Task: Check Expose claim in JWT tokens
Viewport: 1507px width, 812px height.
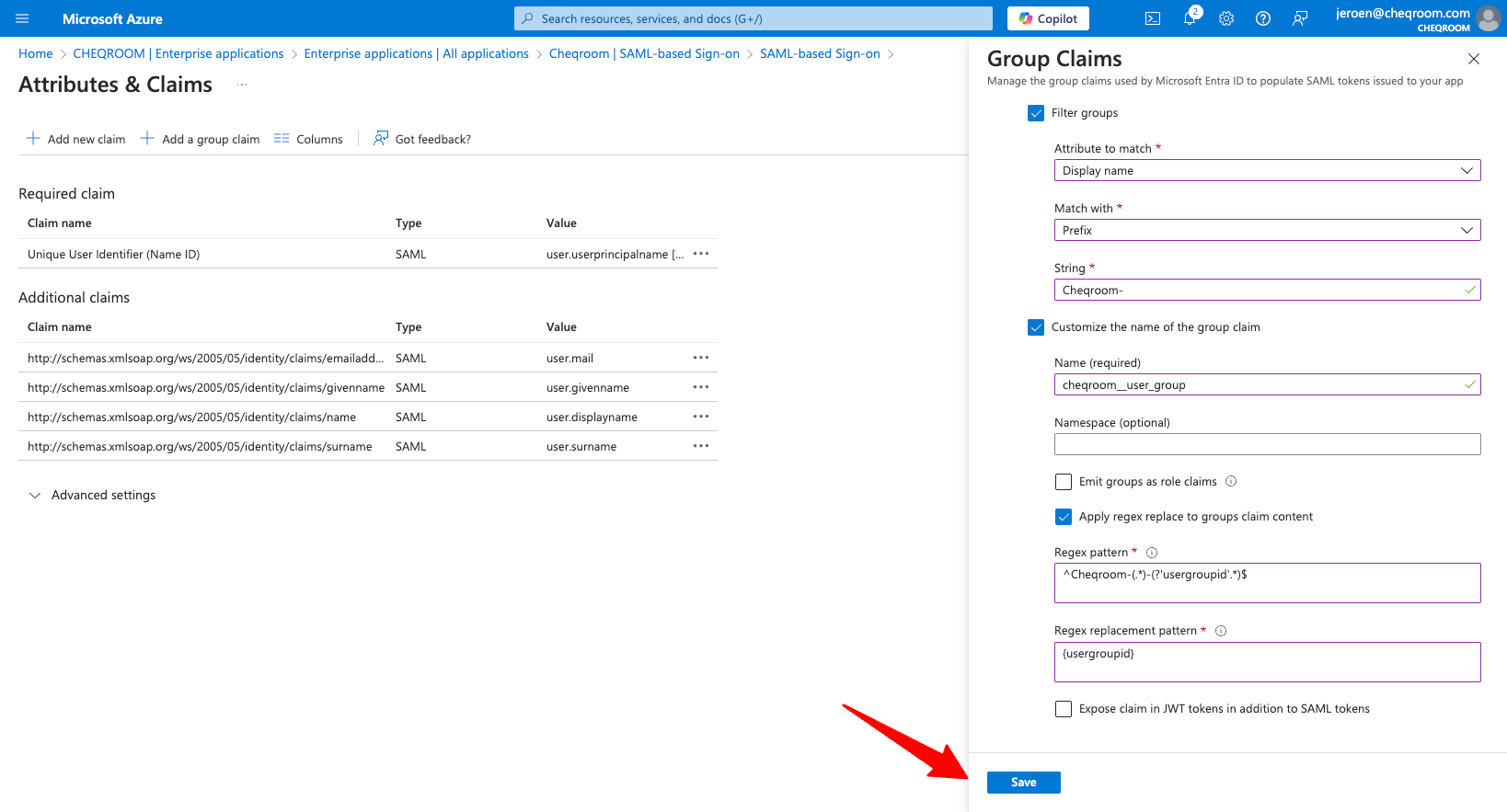Action: coord(1064,709)
